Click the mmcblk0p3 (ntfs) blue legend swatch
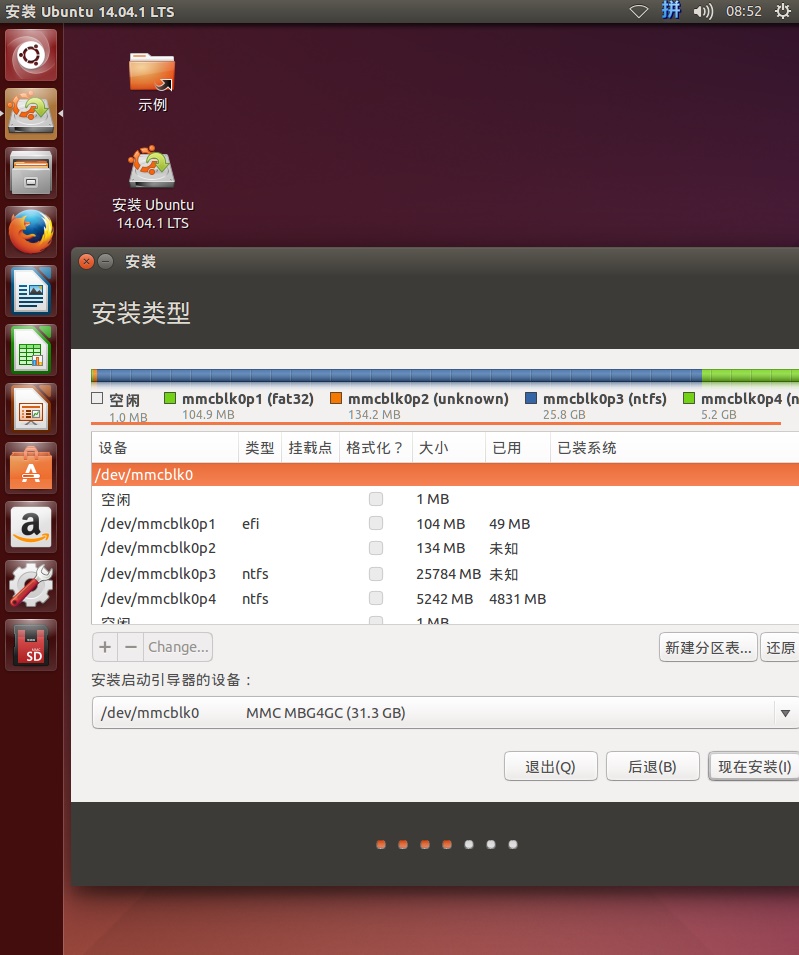 coord(531,398)
